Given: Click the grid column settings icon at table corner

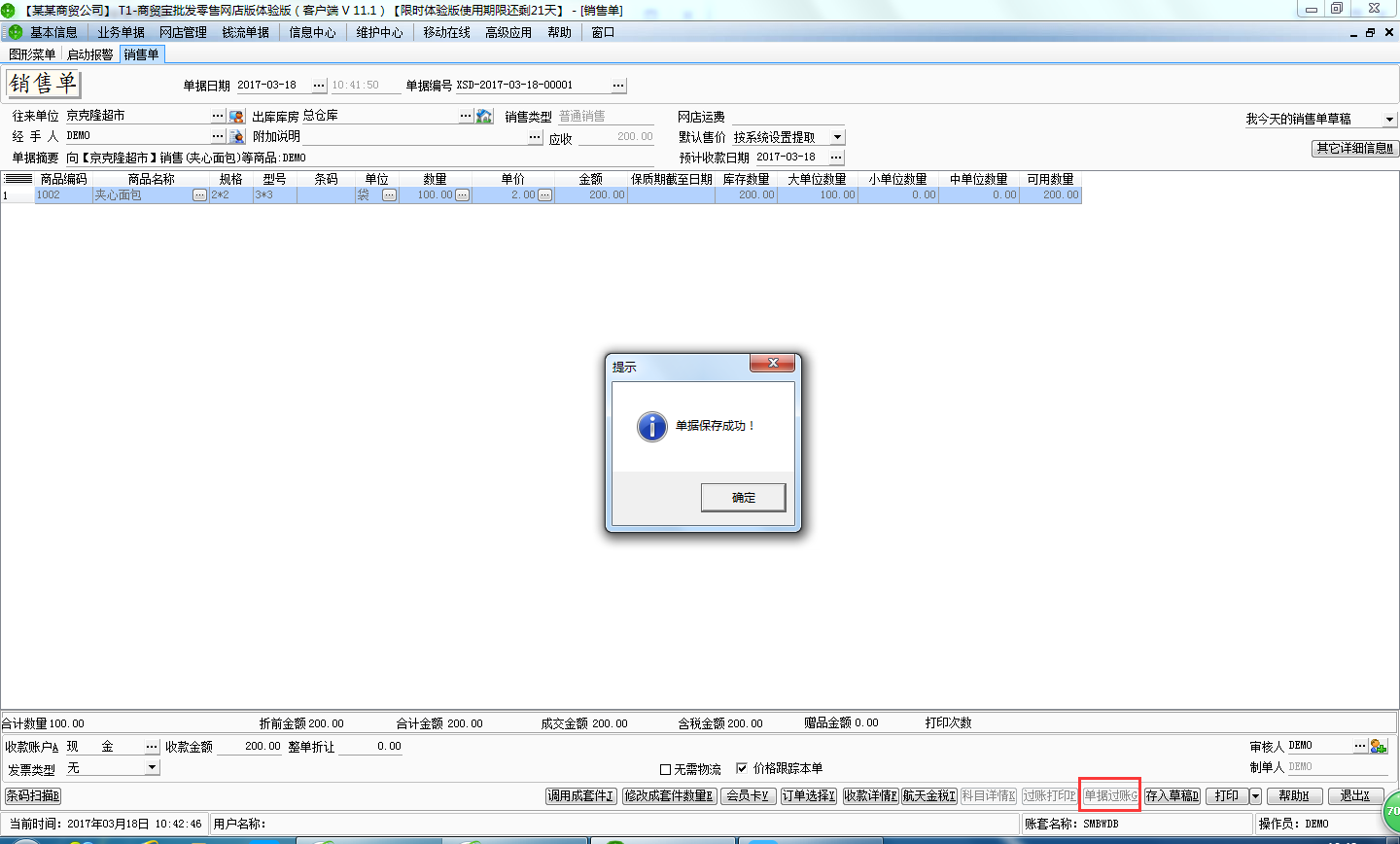Looking at the screenshot, I should (x=17, y=179).
